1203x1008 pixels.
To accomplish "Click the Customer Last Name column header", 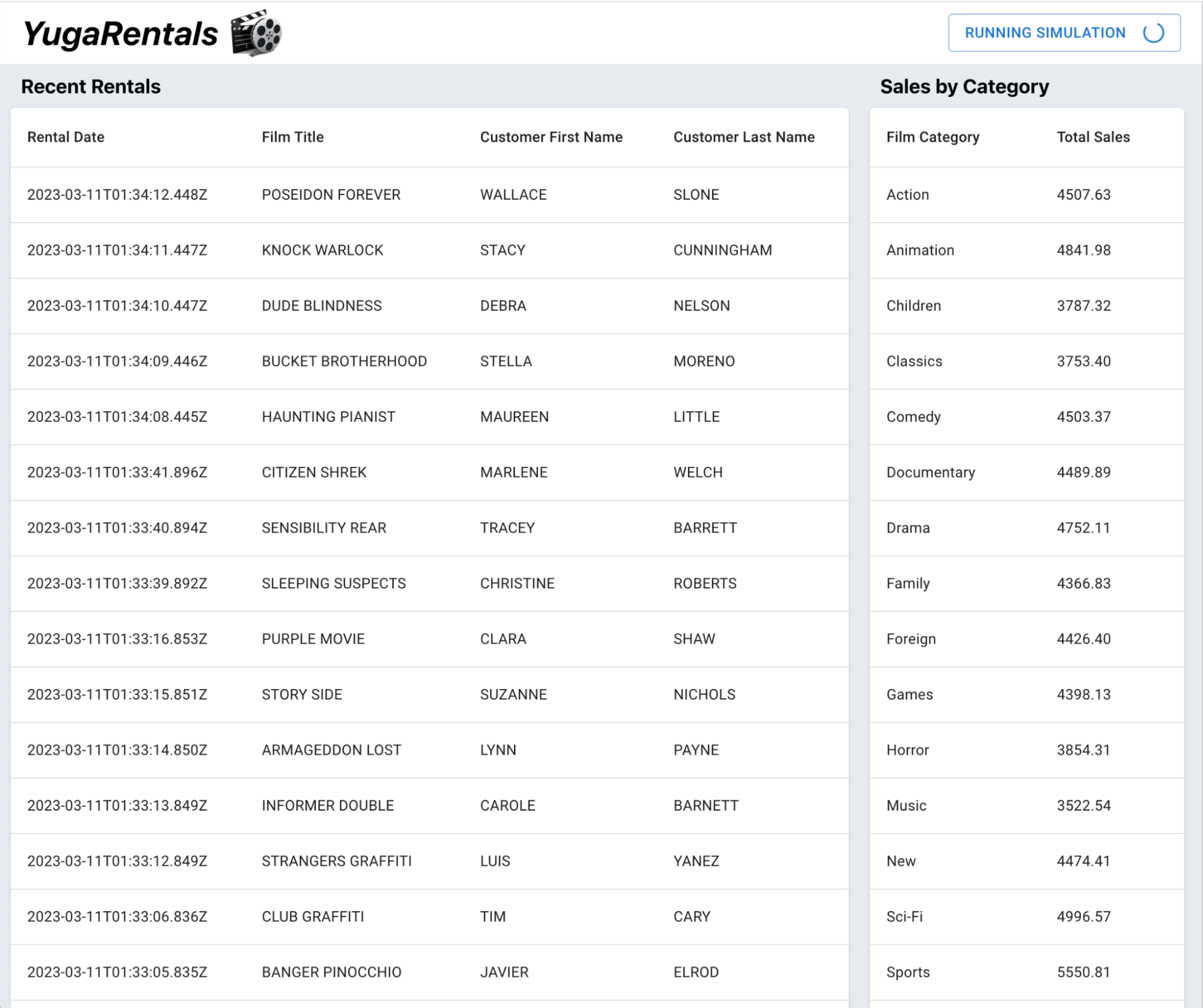I will [x=744, y=137].
